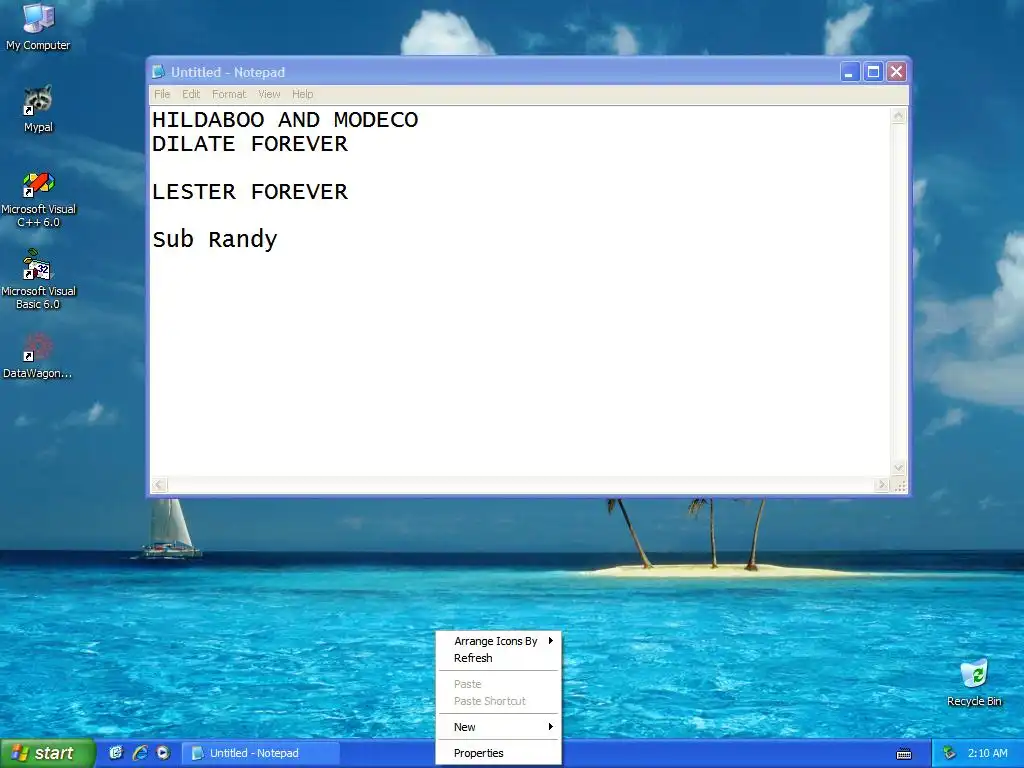This screenshot has height=768, width=1024.
Task: Click the Untitled - Notepad taskbar button
Action: pyautogui.click(x=260, y=753)
